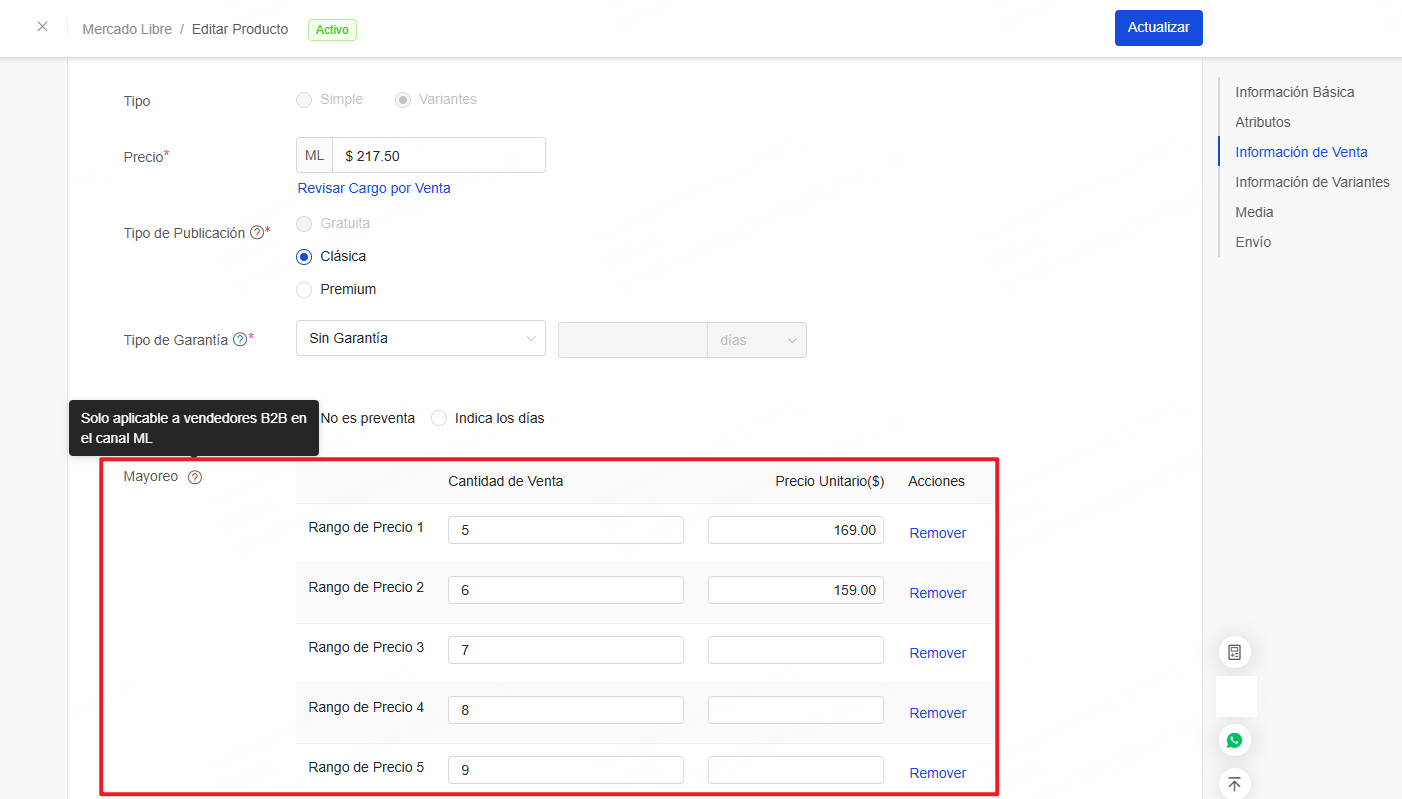This screenshot has width=1402, height=799.
Task: Click empty unit price for Rango de Precio 3
Action: [796, 650]
